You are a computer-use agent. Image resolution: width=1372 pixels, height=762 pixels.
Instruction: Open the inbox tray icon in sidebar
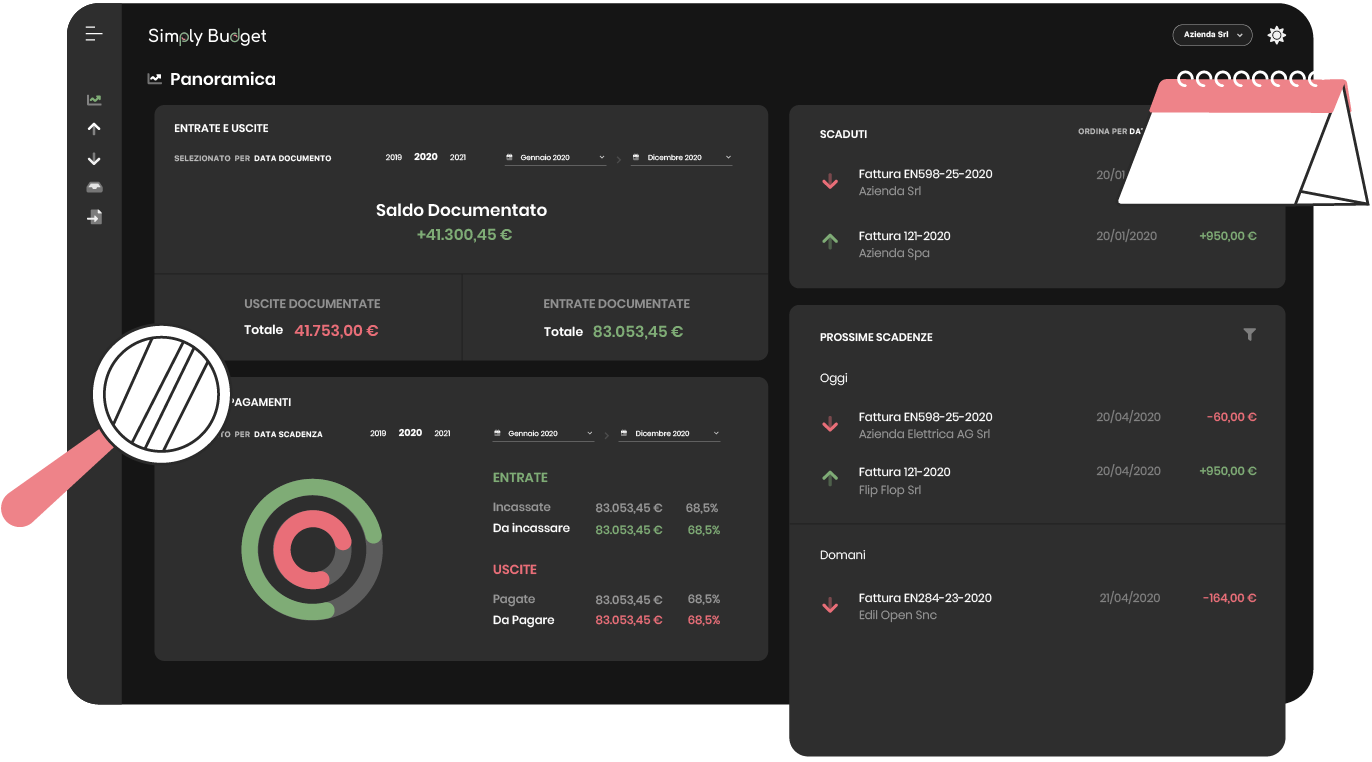(x=94, y=187)
